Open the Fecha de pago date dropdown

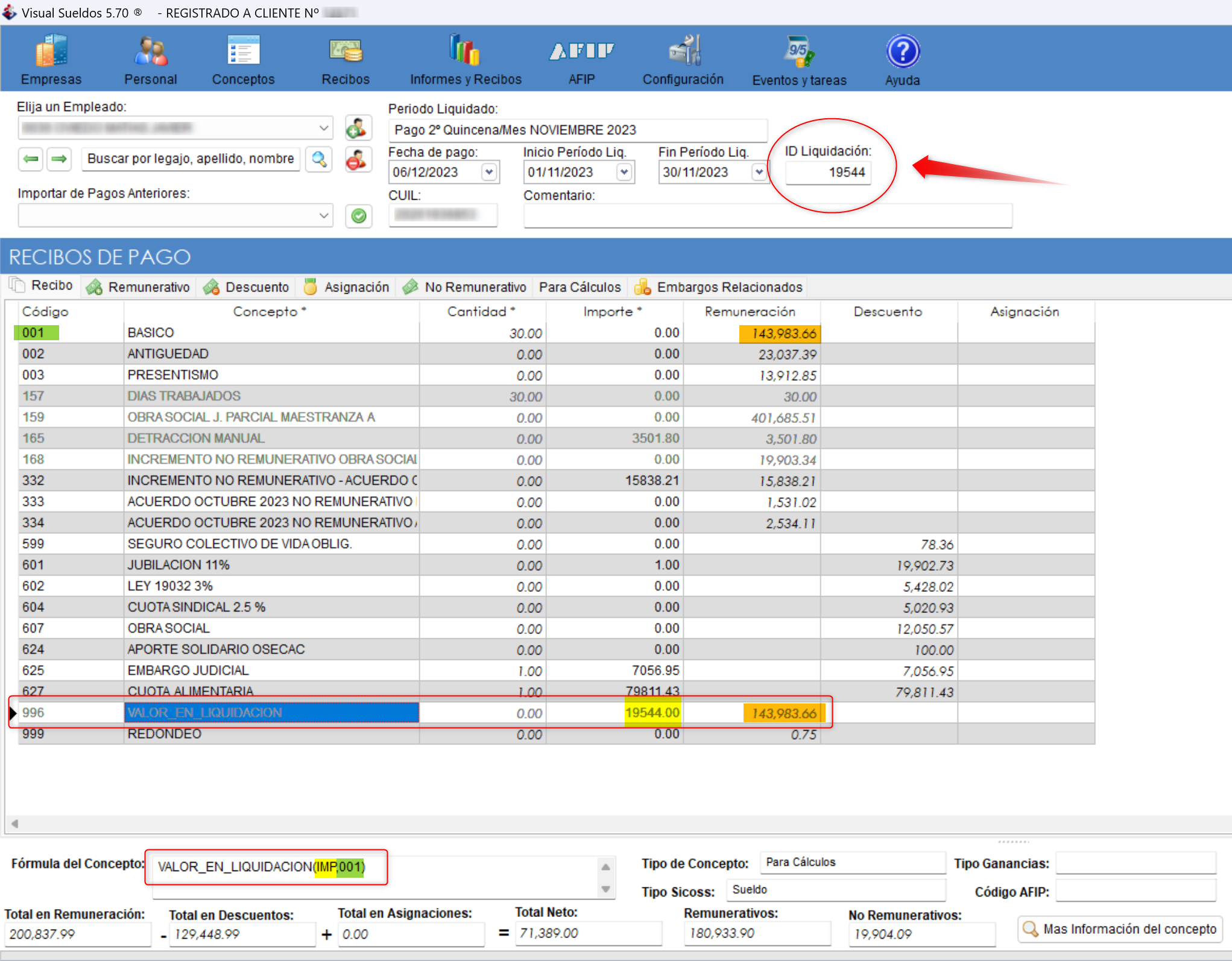(489, 173)
